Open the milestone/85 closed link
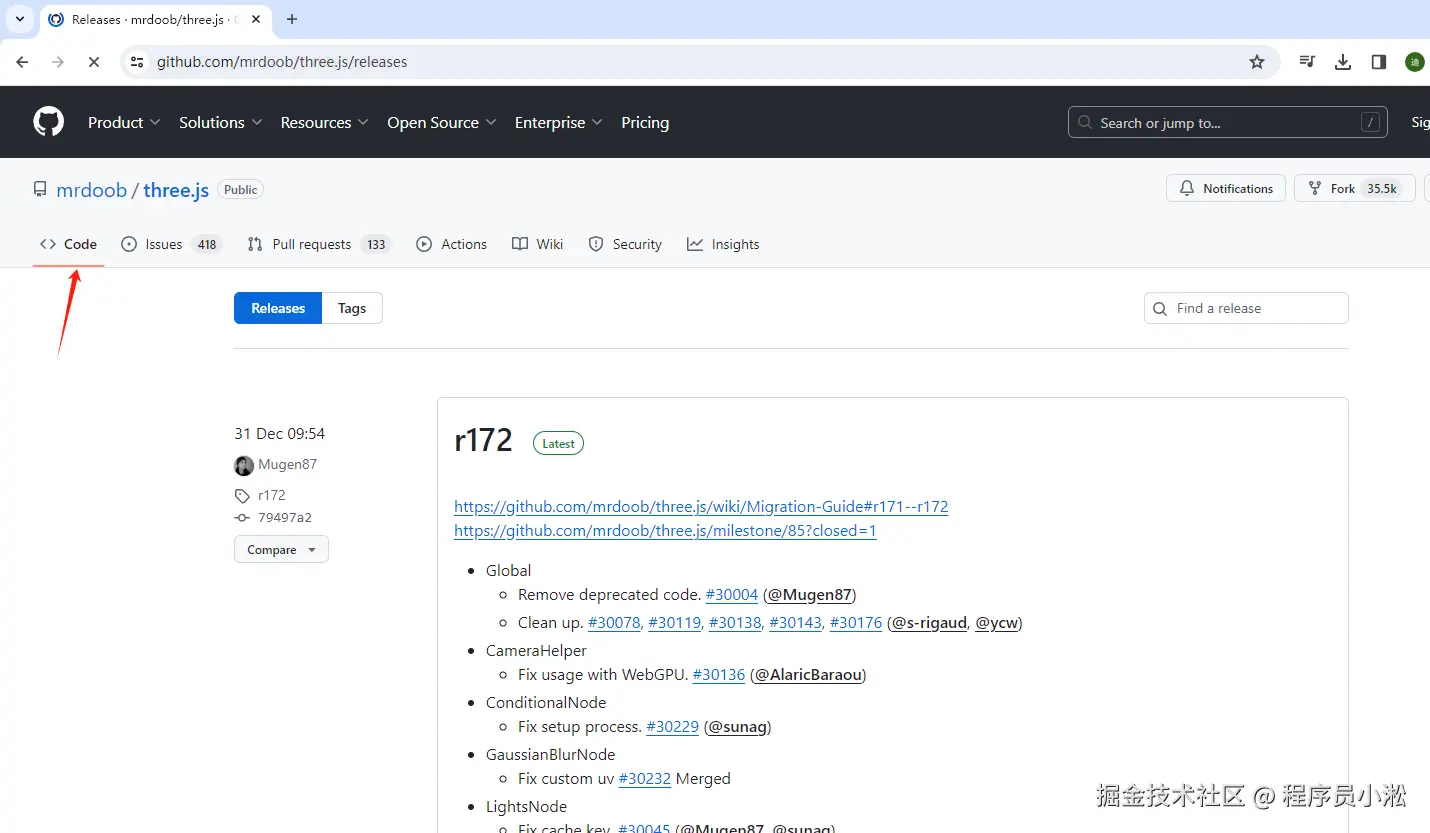The height and width of the screenshot is (833, 1430). pos(665,530)
